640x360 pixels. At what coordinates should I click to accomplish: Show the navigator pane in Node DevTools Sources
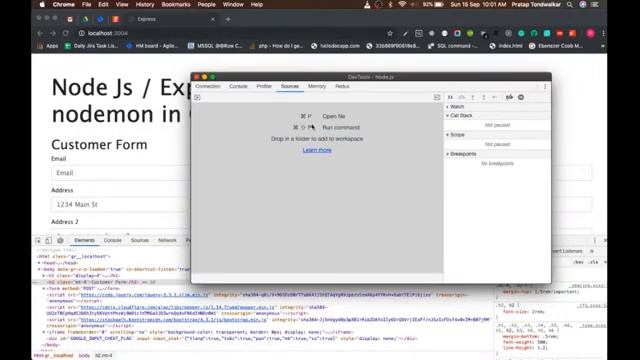(197, 97)
